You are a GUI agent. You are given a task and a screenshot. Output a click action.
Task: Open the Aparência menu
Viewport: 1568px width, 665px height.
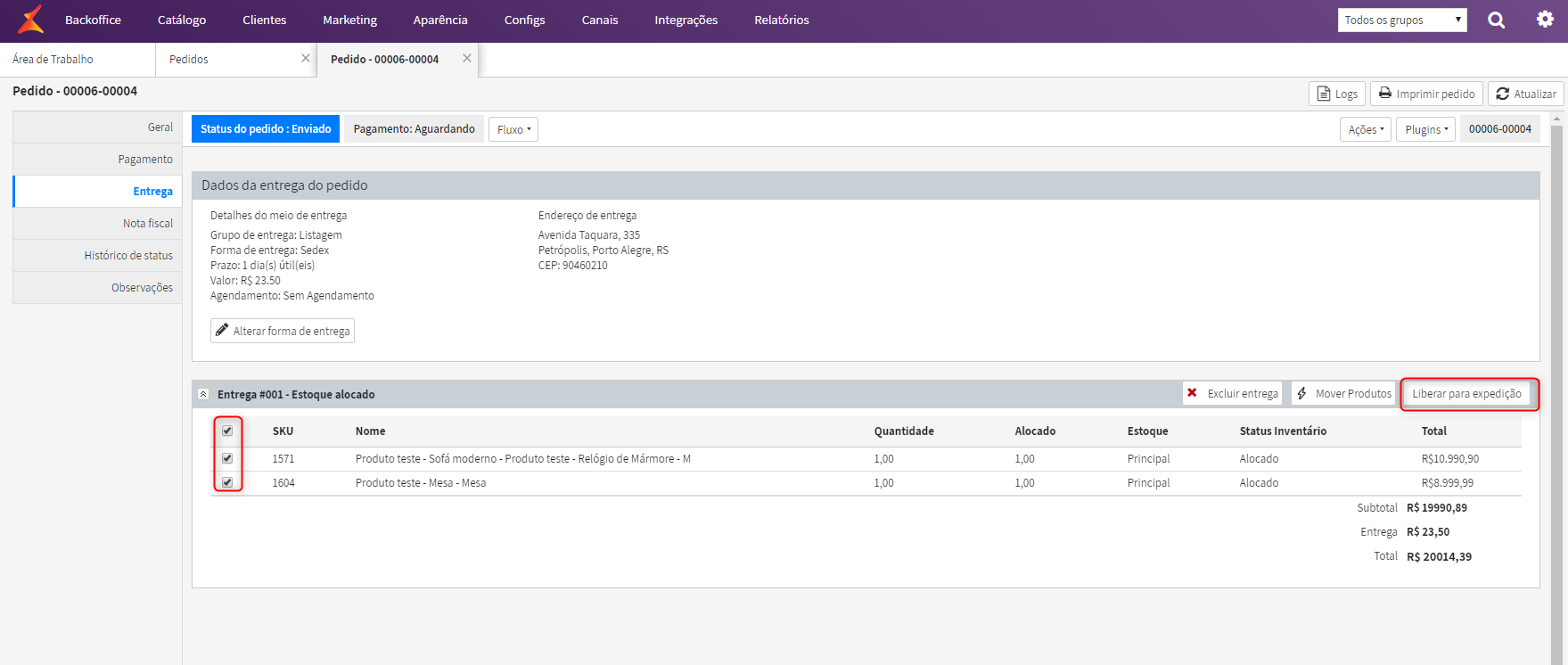click(x=440, y=20)
